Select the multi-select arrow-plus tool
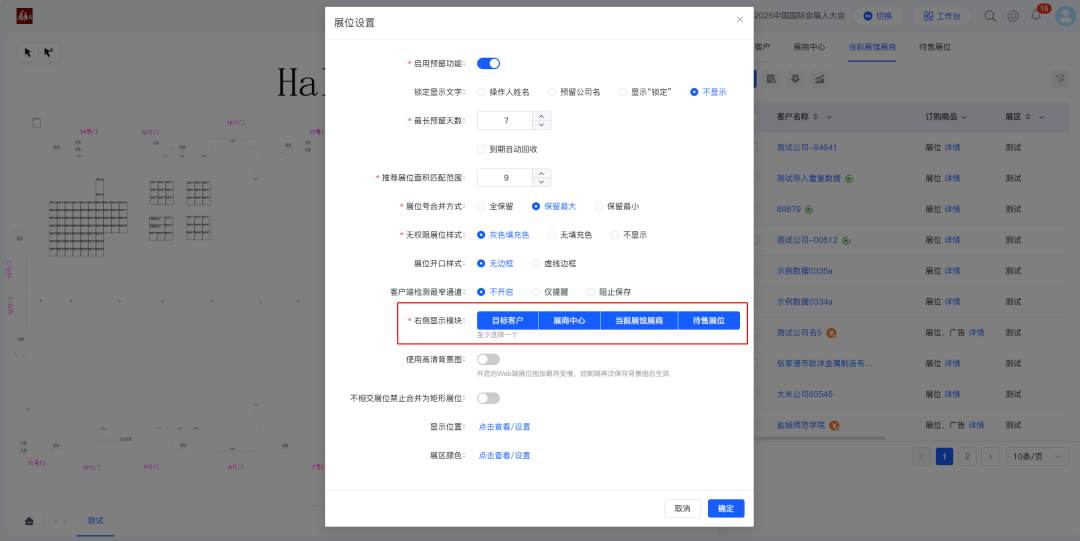Screen dimensions: 1080x541 (47, 52)
